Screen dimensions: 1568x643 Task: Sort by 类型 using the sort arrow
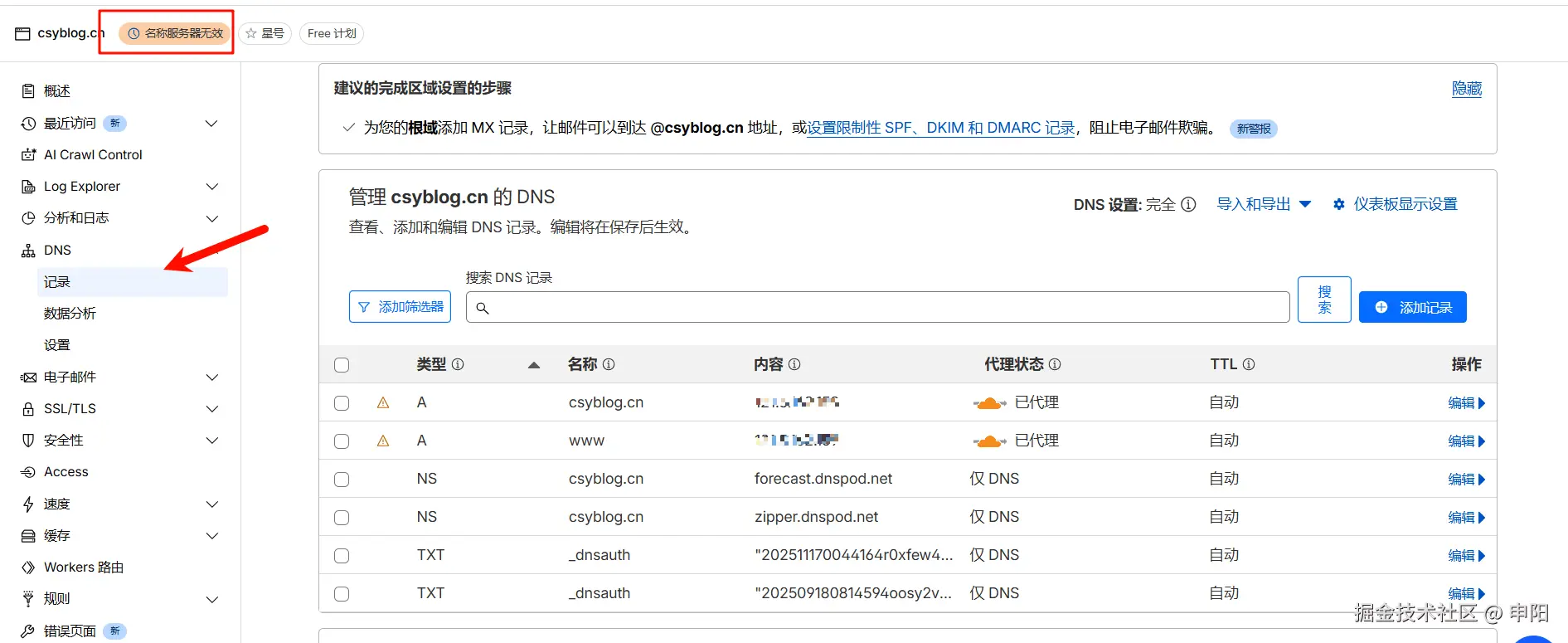coord(534,365)
